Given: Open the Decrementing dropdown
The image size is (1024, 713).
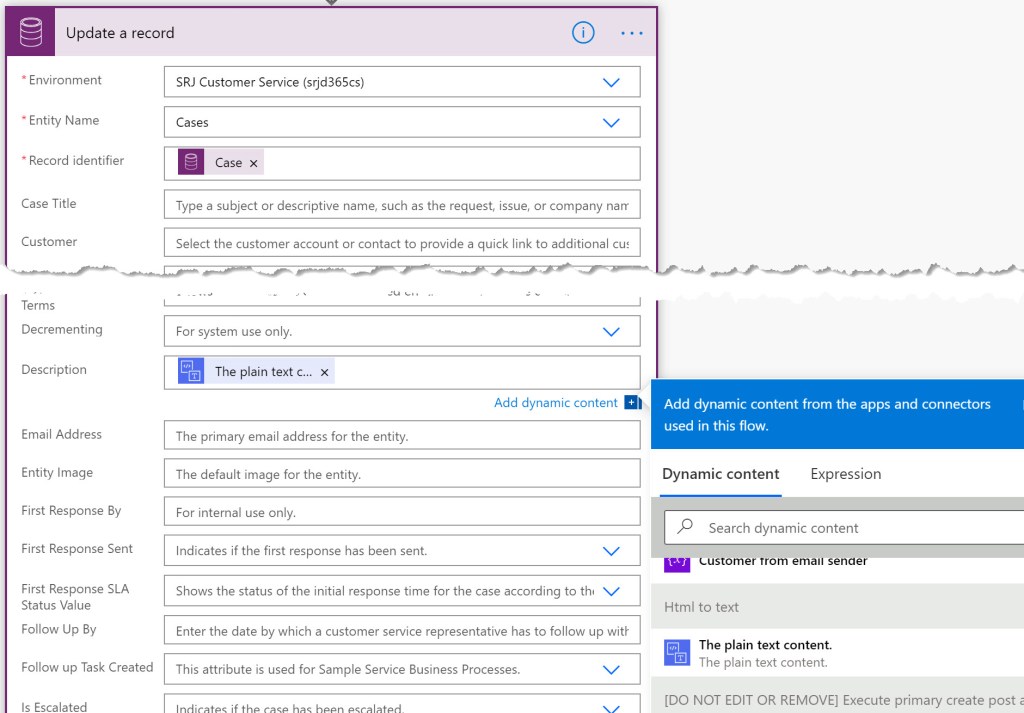Looking at the screenshot, I should [611, 331].
